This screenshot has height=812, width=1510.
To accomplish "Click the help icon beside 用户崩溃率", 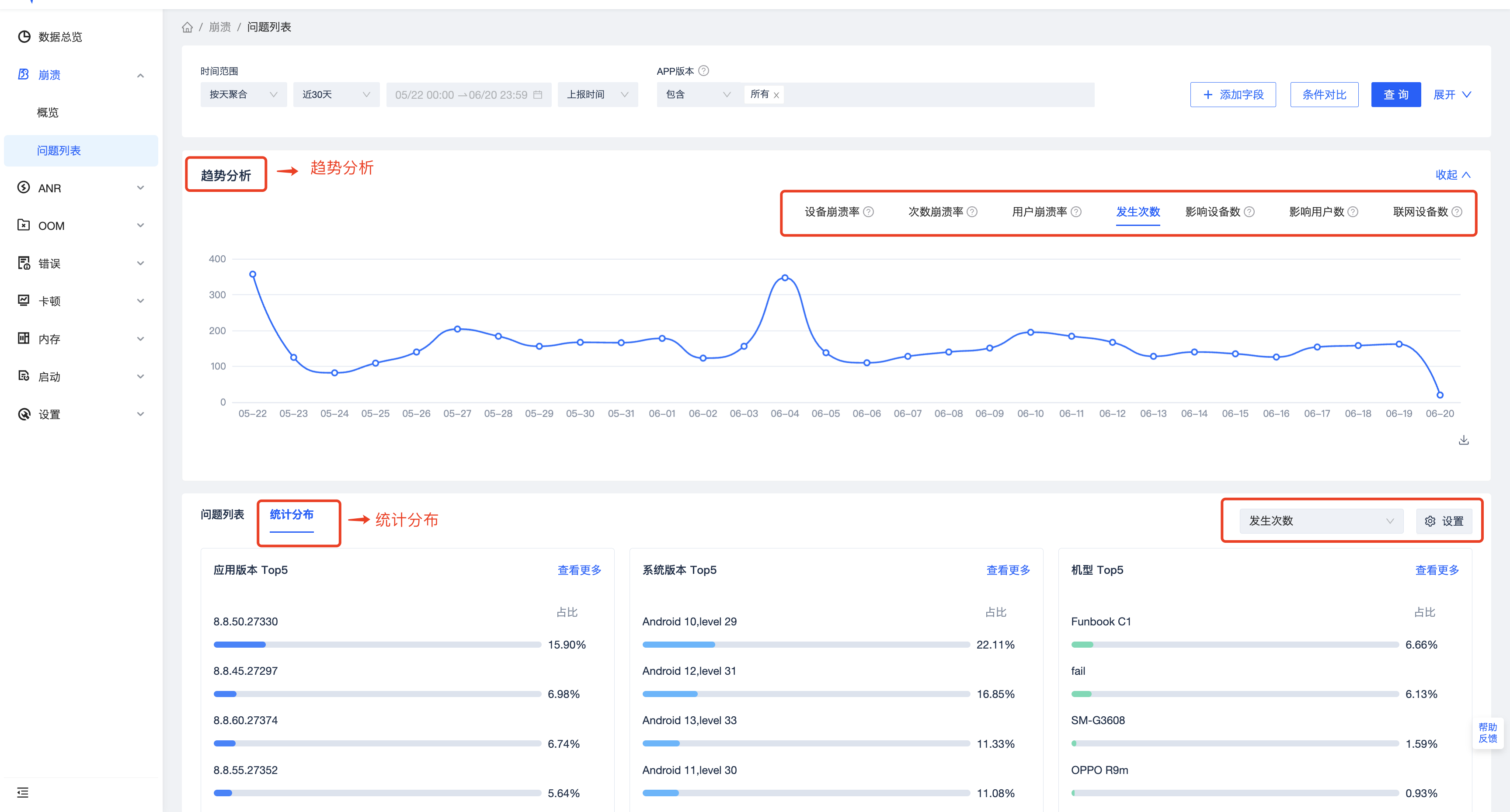I will tap(1076, 212).
